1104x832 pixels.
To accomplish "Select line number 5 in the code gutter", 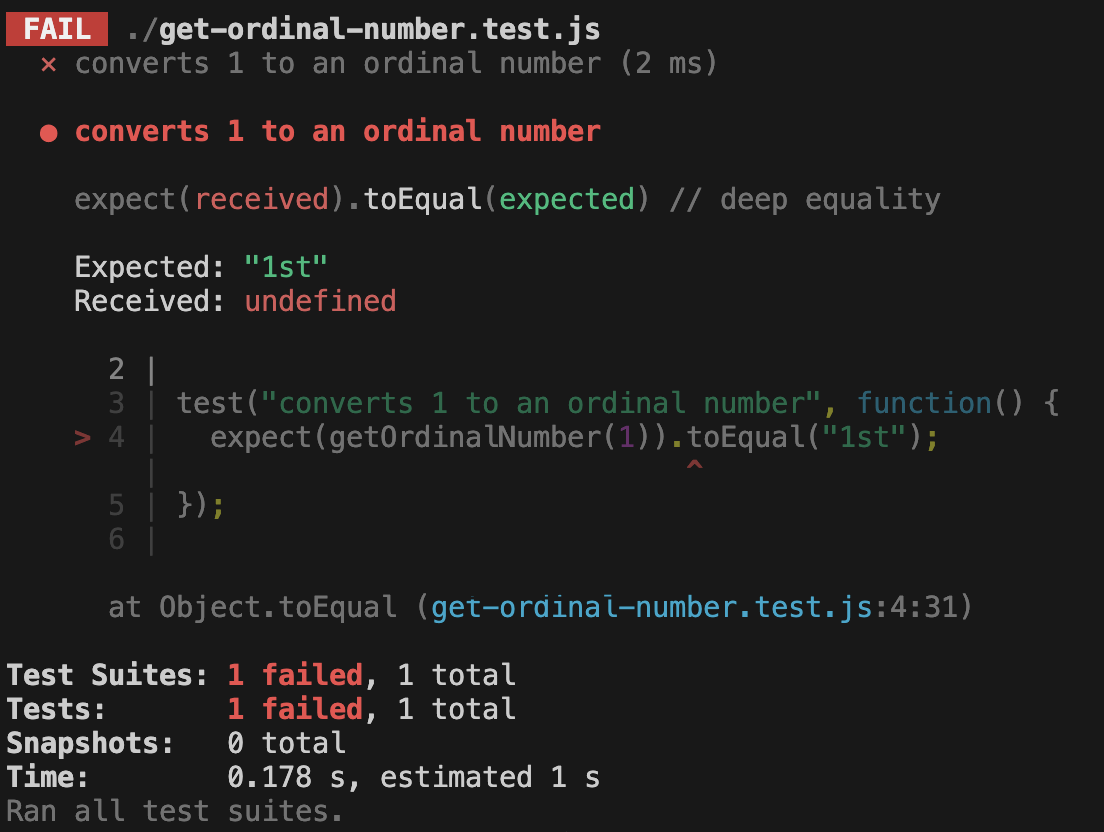I will pos(117,504).
